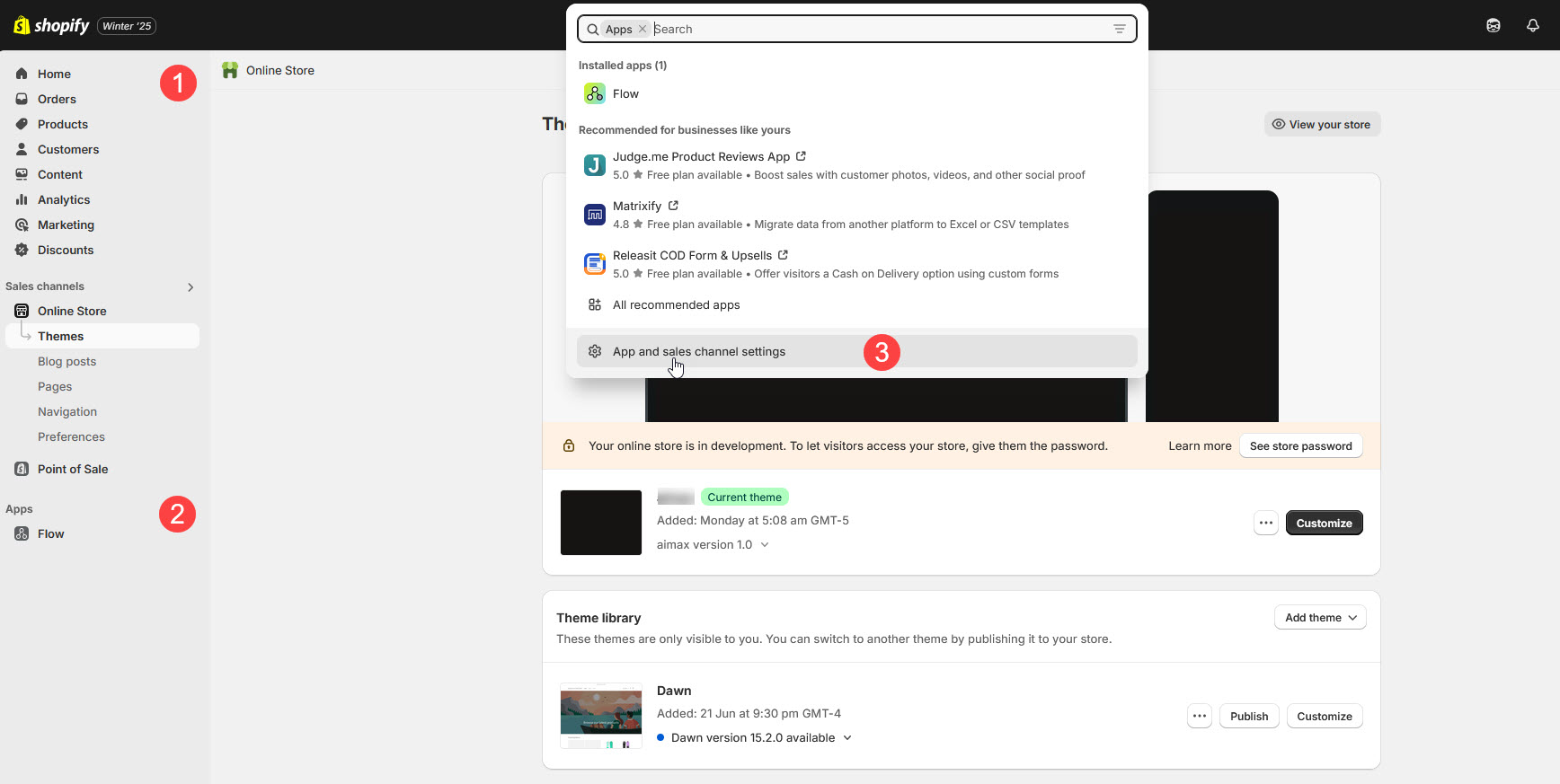Open the store account avatar icon
The image size is (1560, 784).
(x=1494, y=25)
